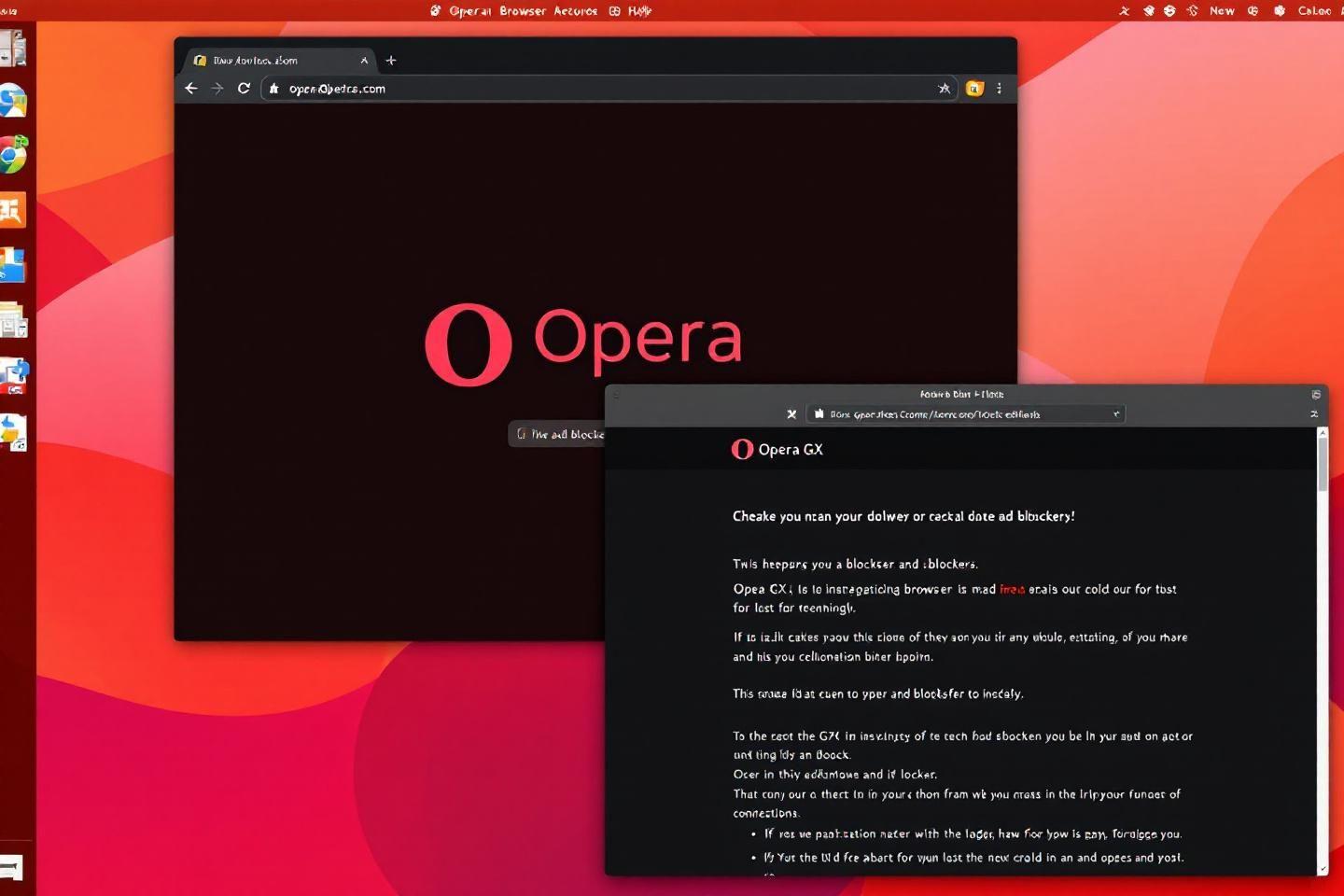This screenshot has height=896, width=1344.
Task: Open the last dock app icon with the thumbs-up
Action: click(x=13, y=432)
